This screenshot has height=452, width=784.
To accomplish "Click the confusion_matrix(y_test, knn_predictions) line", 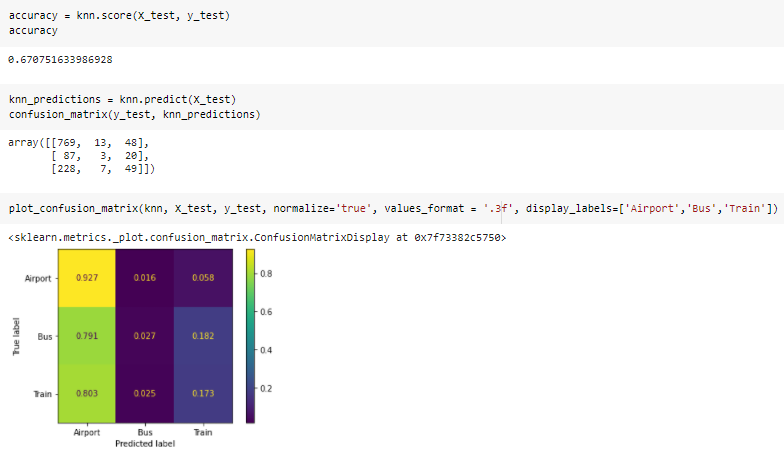I will tap(134, 115).
